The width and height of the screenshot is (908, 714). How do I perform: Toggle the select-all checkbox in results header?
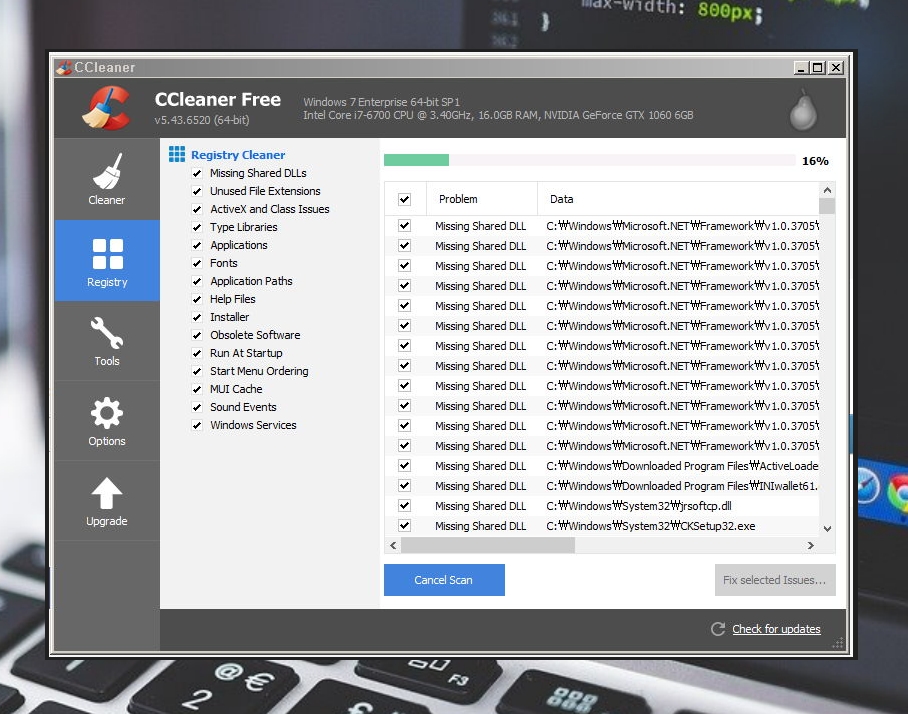404,199
